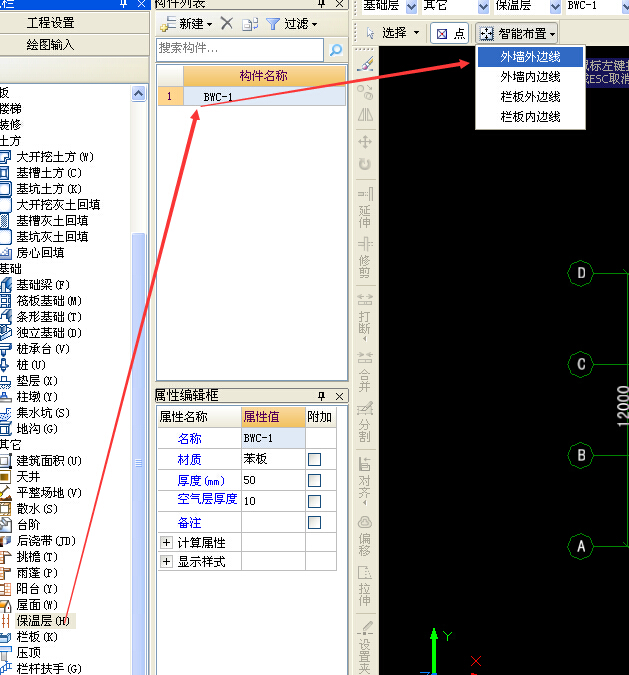
Task: Open the 新建 dropdown arrow
Action: point(210,24)
